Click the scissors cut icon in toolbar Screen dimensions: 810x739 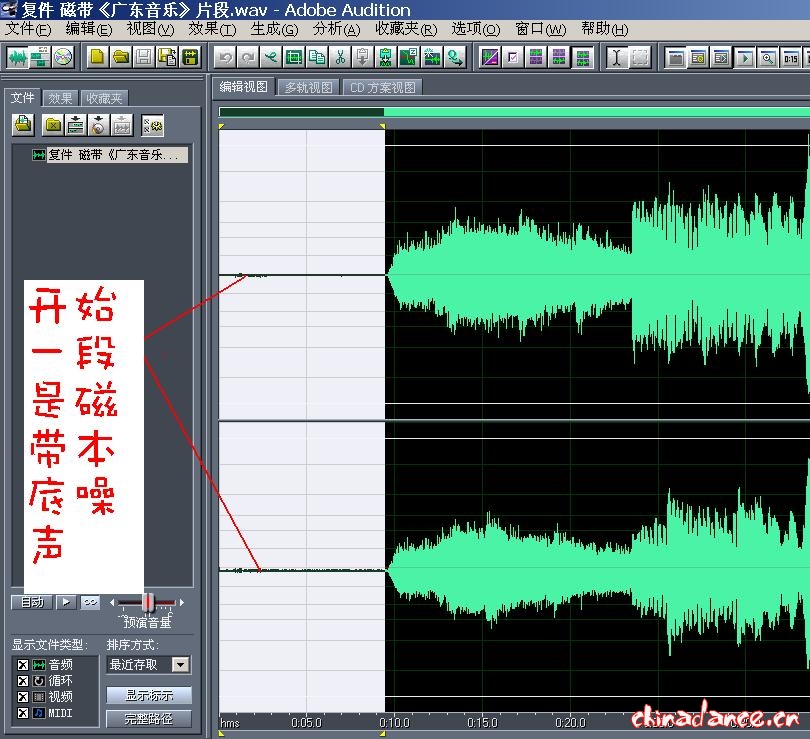(x=340, y=57)
